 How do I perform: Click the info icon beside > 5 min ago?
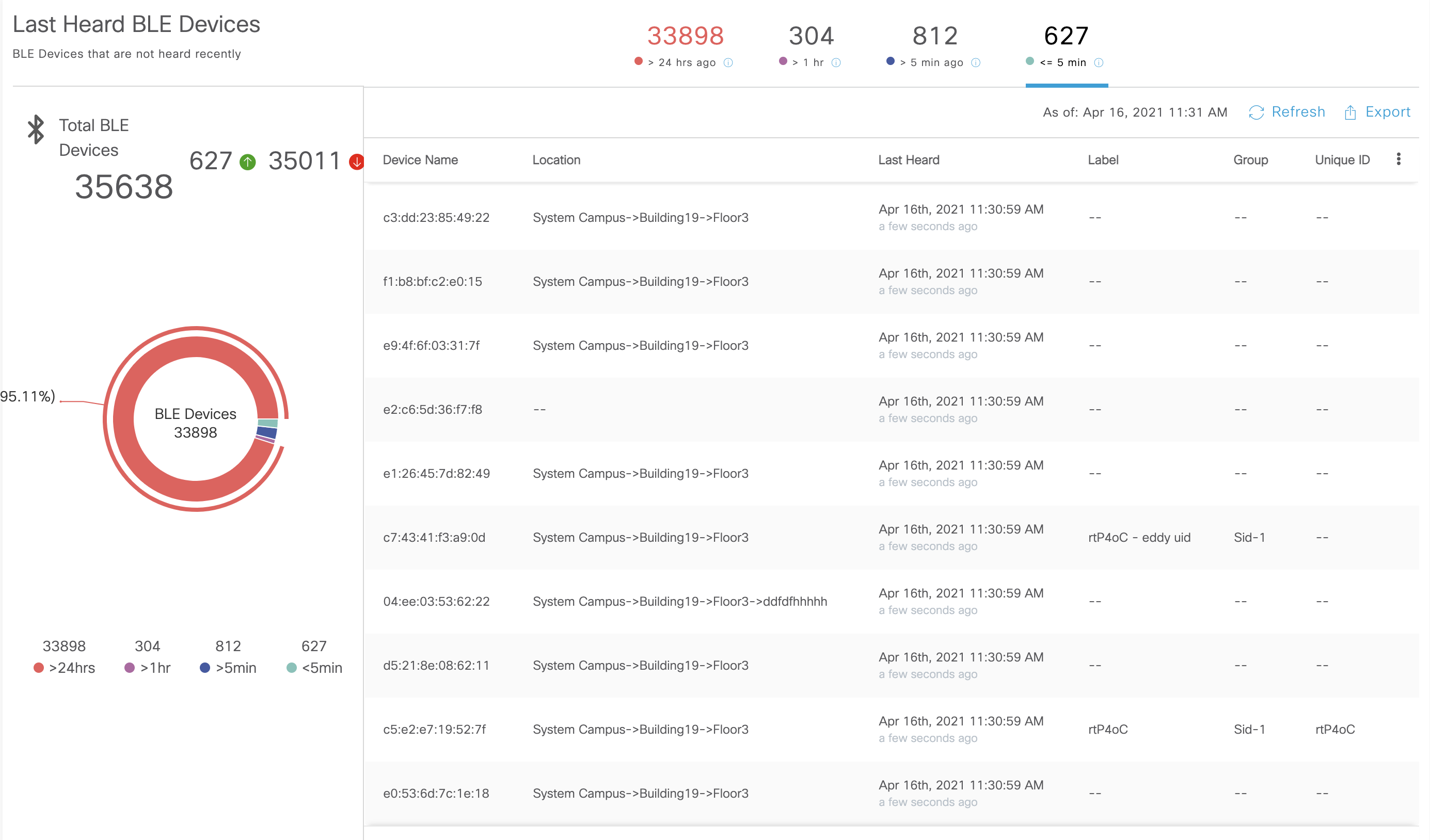976,63
